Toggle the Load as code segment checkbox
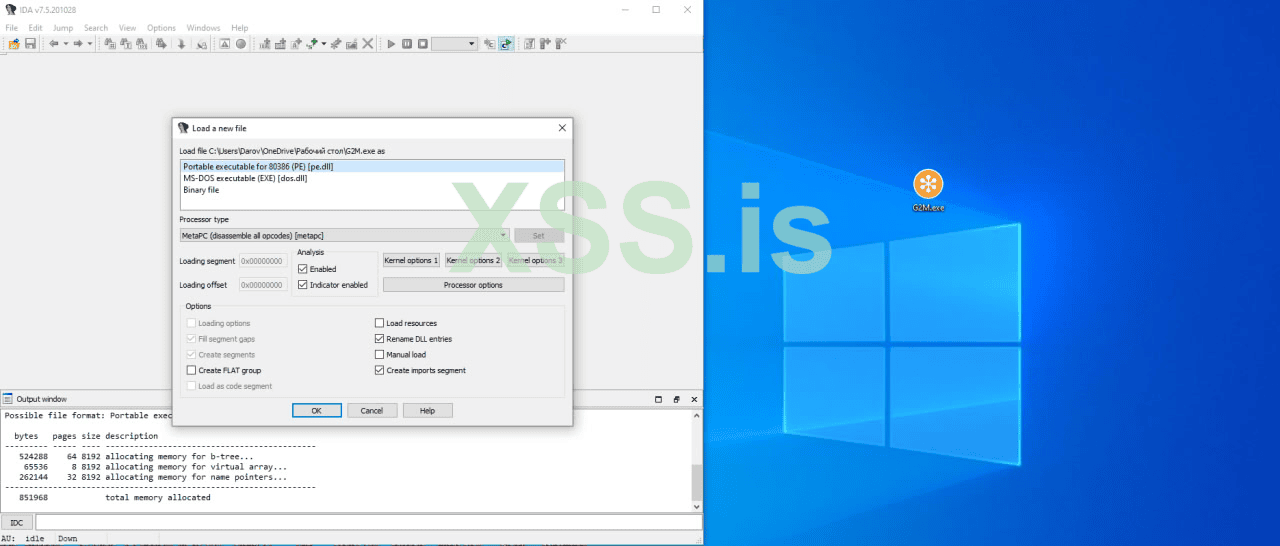The image size is (1280, 546). pos(191,386)
